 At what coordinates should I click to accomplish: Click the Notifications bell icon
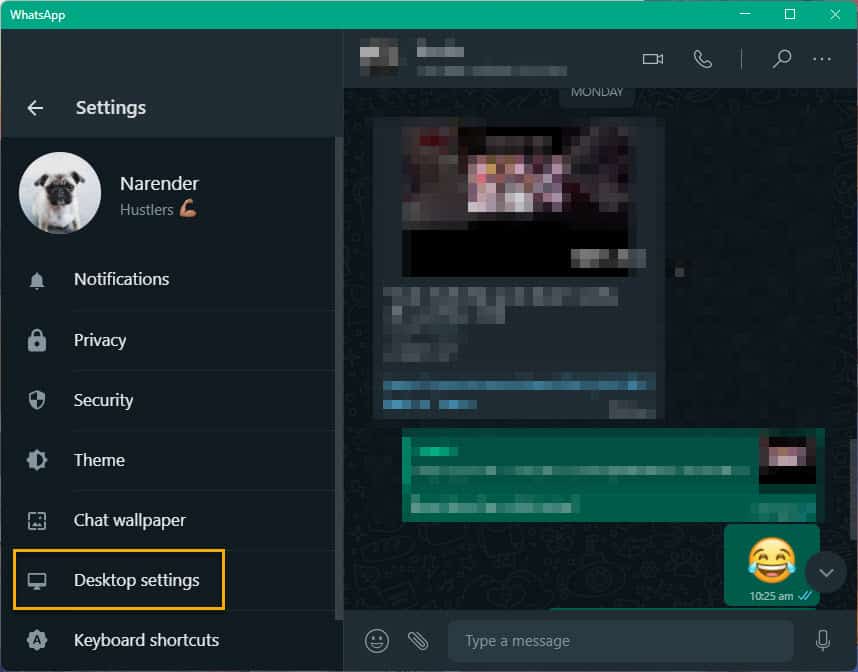coord(37,280)
